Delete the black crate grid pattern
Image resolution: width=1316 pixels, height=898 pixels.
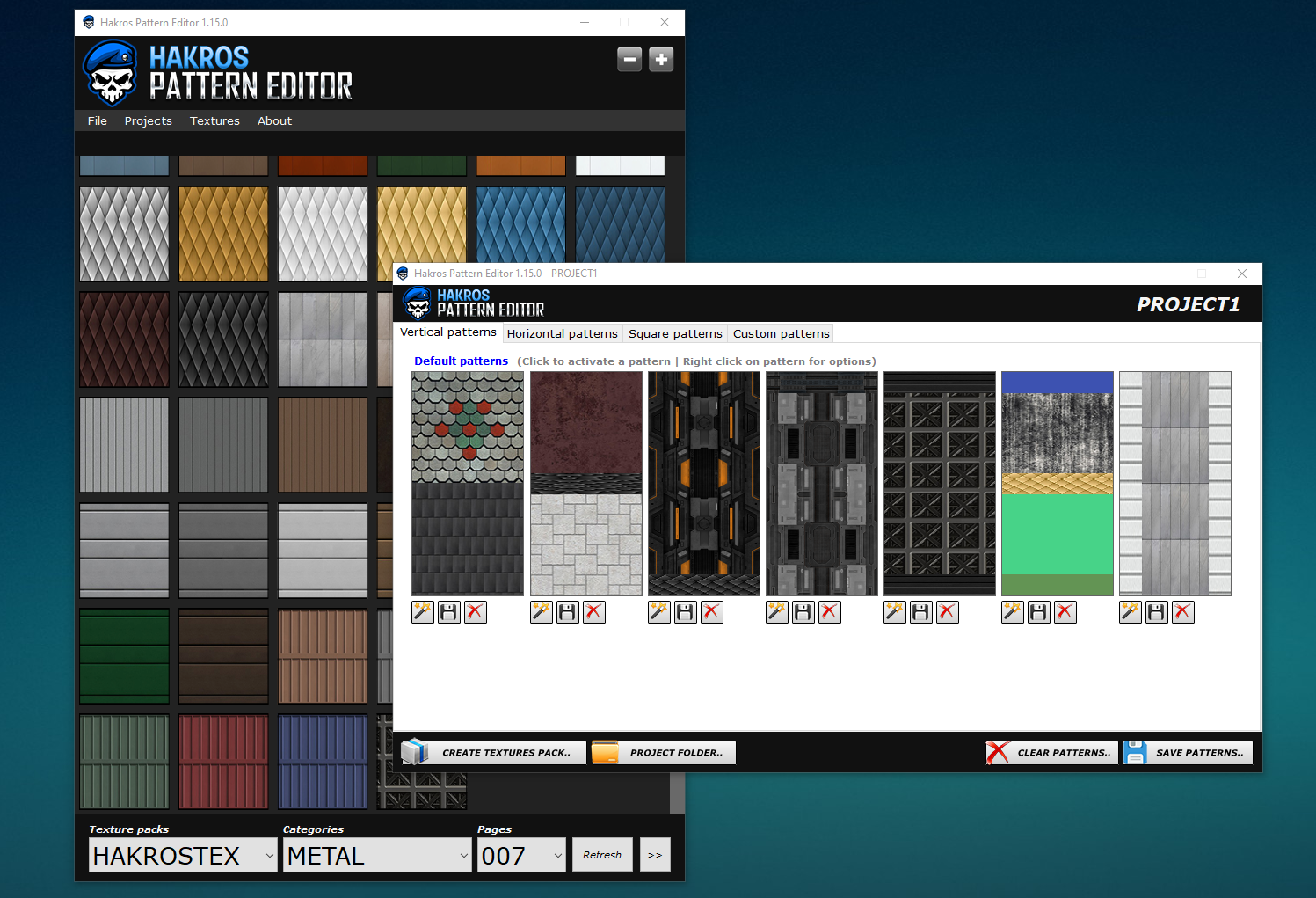[948, 612]
